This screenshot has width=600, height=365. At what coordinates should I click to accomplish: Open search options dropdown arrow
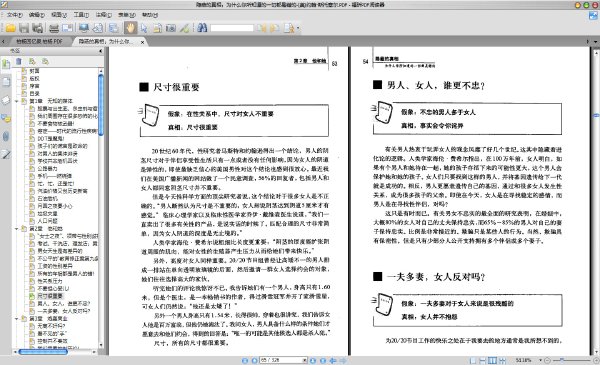pos(298,28)
